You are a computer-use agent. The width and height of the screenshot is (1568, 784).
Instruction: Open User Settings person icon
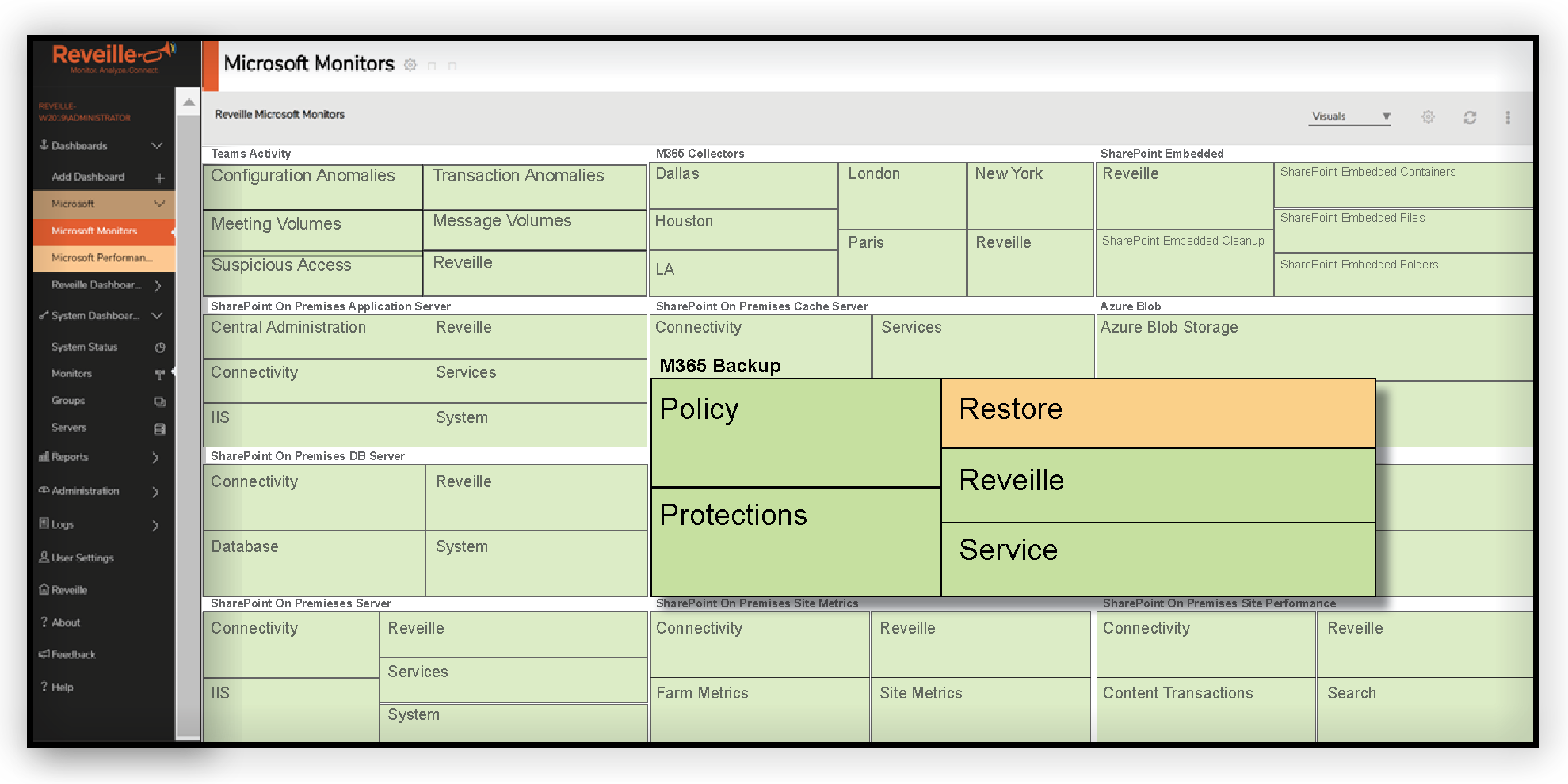click(x=44, y=558)
